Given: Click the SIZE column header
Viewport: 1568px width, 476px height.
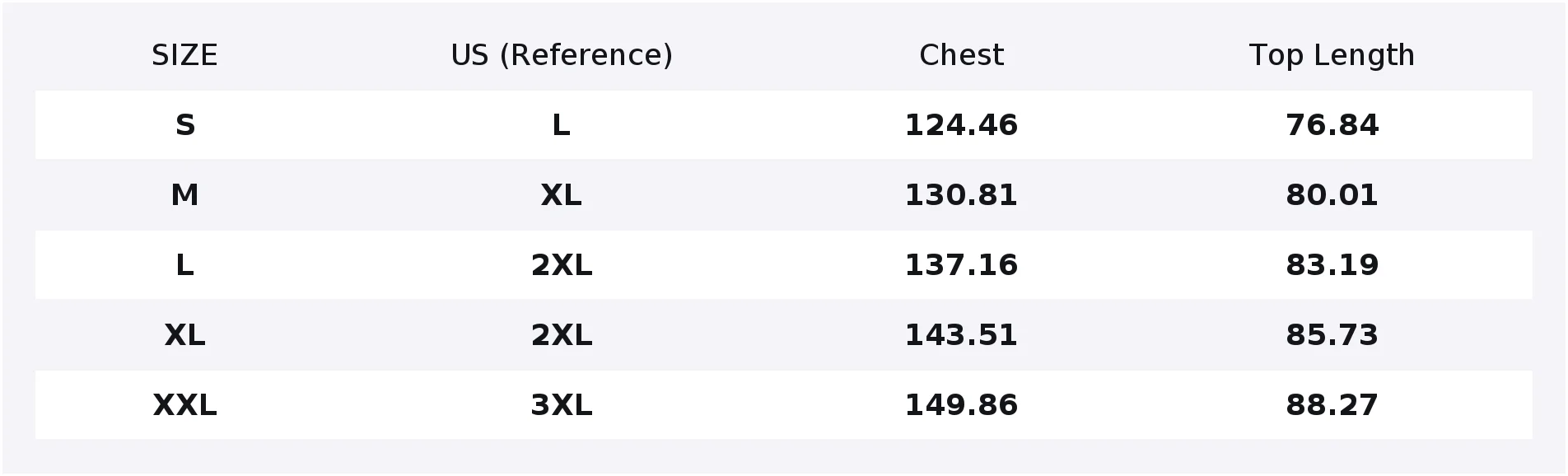Looking at the screenshot, I should coord(184,55).
